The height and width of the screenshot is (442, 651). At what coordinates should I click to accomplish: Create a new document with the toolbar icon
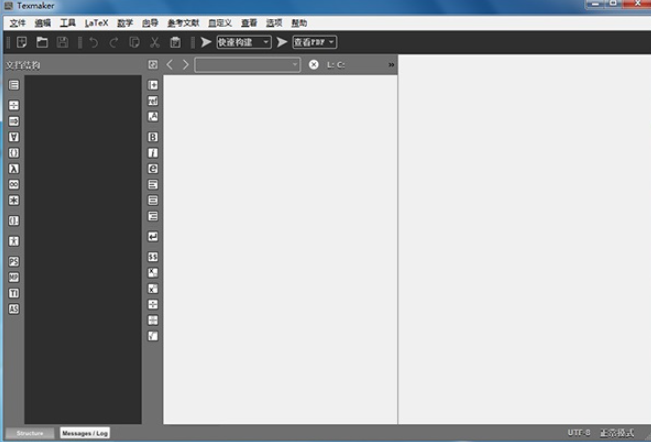(22, 42)
